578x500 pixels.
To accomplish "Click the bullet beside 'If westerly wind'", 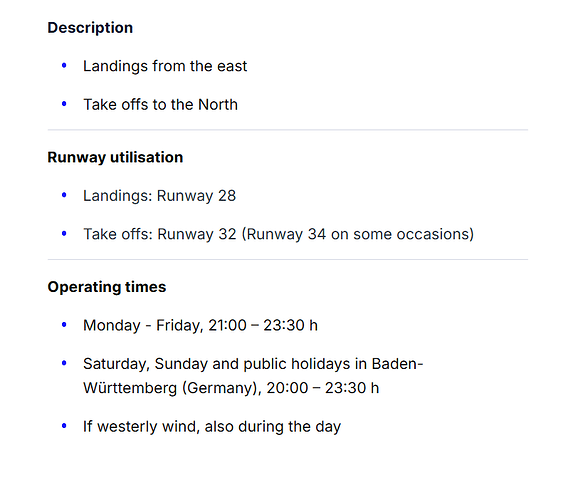I will coord(64,426).
